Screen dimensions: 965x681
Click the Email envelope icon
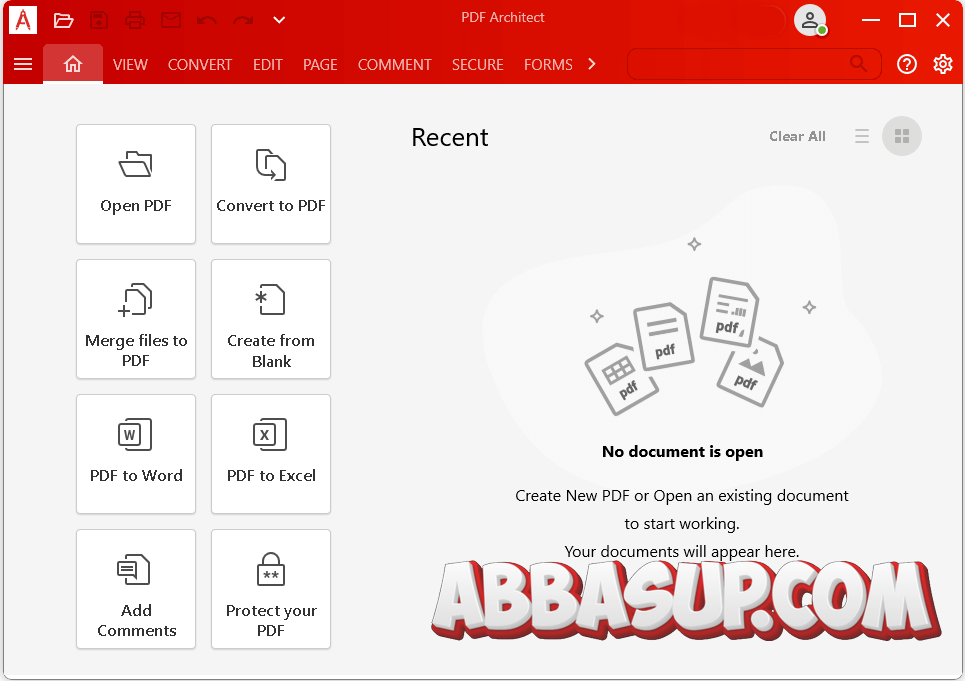coord(170,20)
